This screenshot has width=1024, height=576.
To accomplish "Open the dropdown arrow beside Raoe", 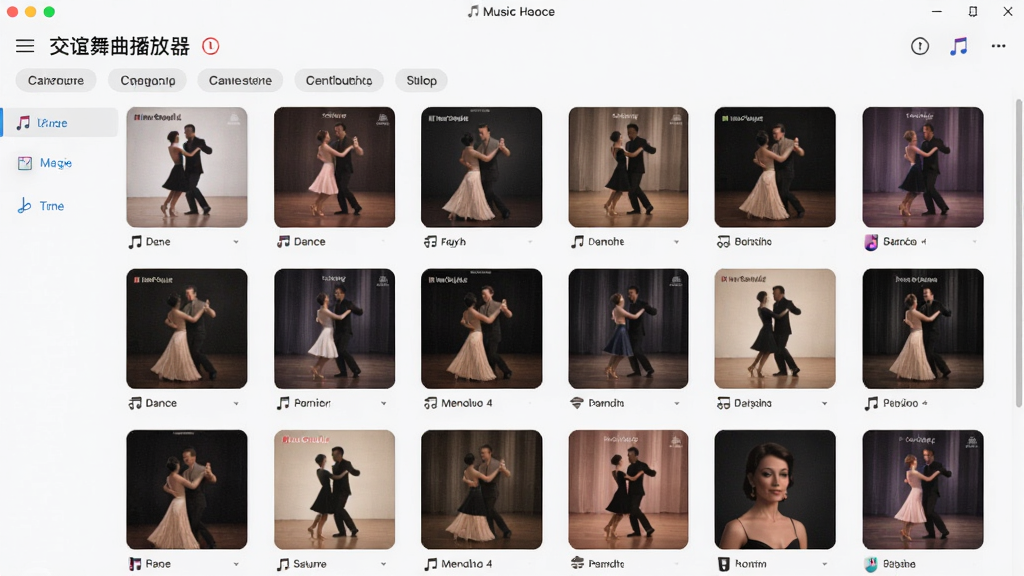I will pyautogui.click(x=236, y=564).
